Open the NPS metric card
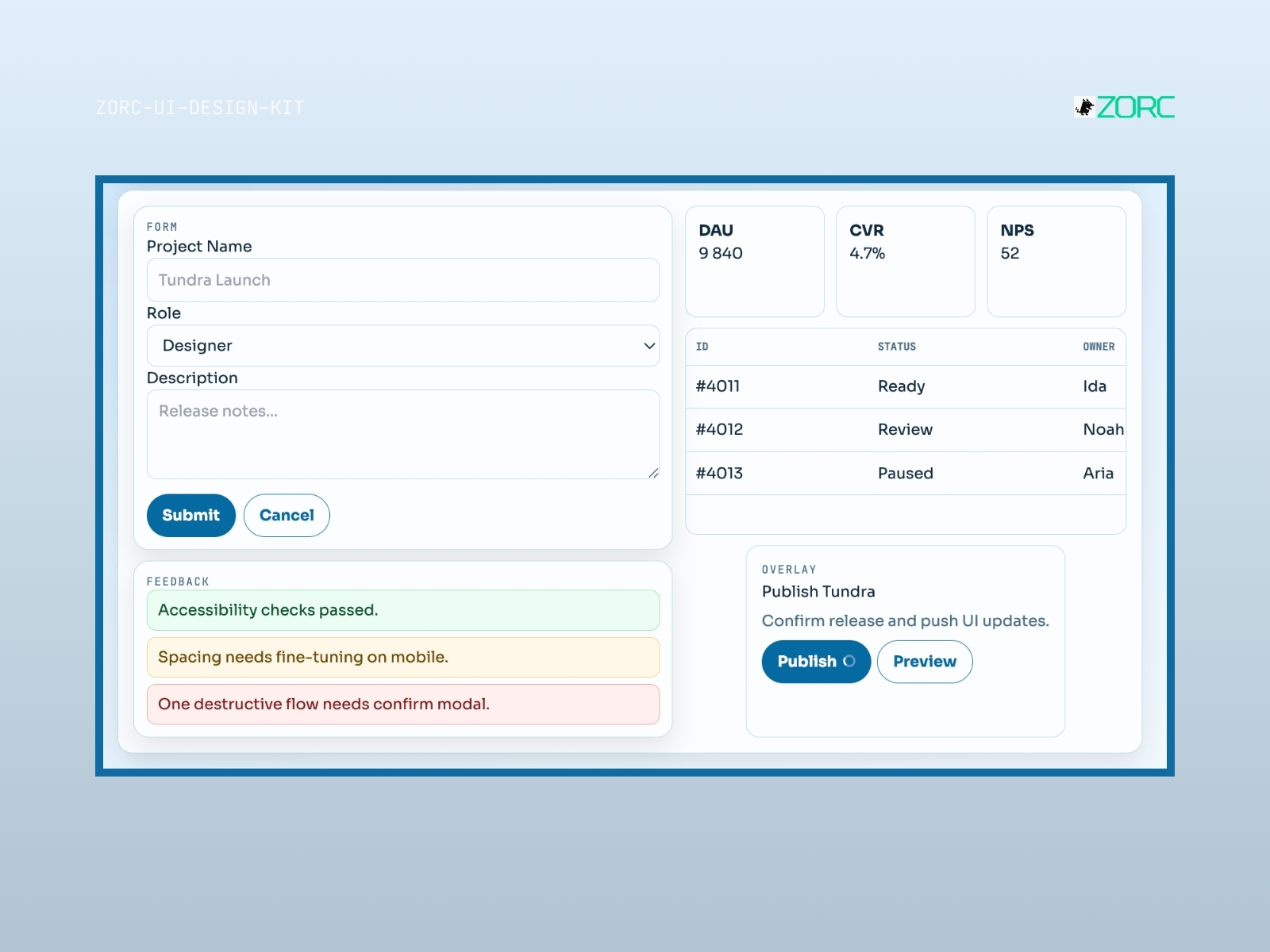The image size is (1270, 952). (x=1056, y=262)
